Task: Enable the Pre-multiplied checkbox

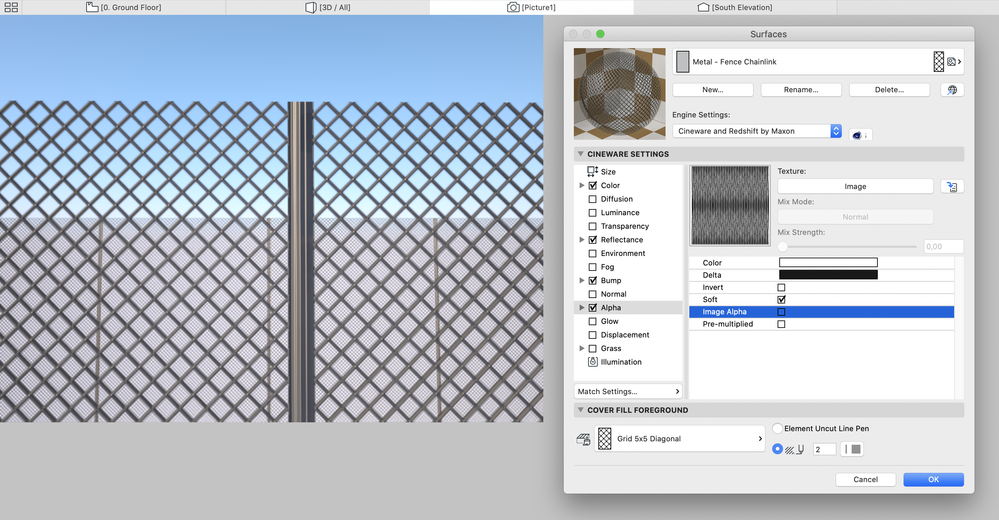Action: 781,324
